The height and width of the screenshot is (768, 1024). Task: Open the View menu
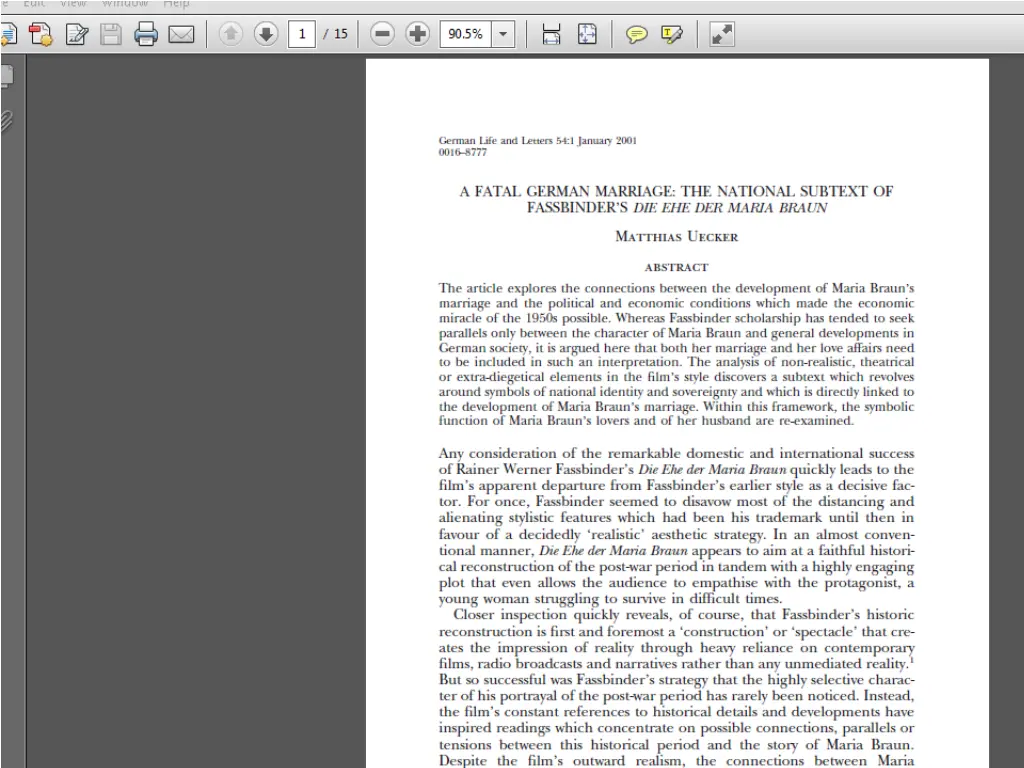(x=73, y=4)
